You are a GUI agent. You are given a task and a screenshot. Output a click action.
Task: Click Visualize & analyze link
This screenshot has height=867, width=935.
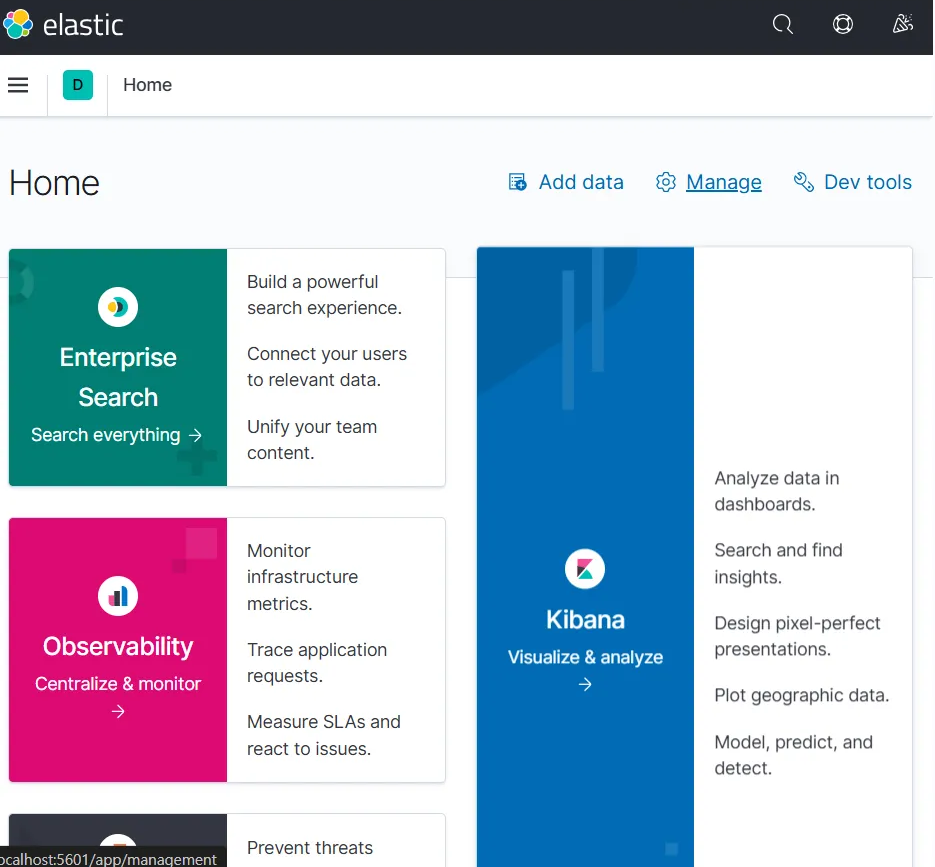click(x=585, y=657)
